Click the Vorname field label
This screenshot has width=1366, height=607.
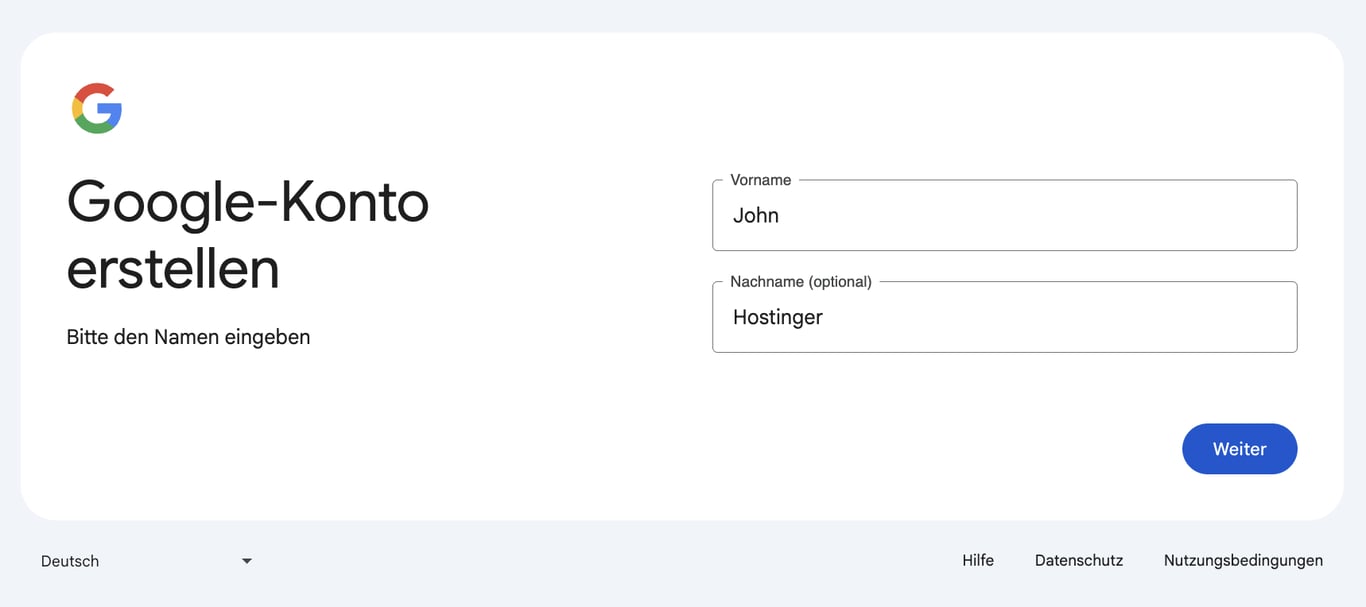(759, 180)
